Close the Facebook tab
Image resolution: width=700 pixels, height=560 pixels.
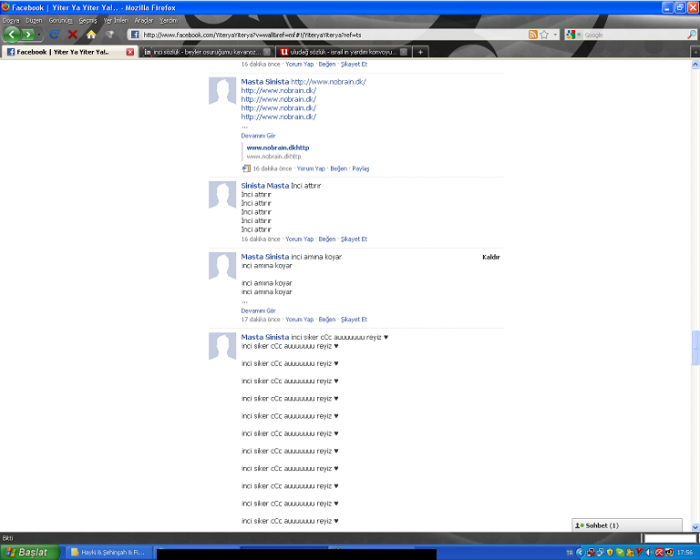[130, 52]
